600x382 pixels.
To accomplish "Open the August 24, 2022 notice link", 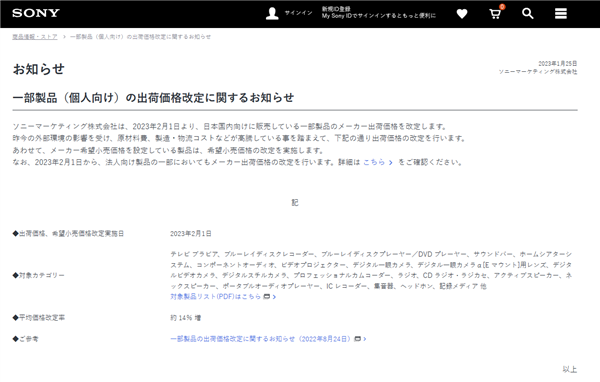I will (x=260, y=339).
